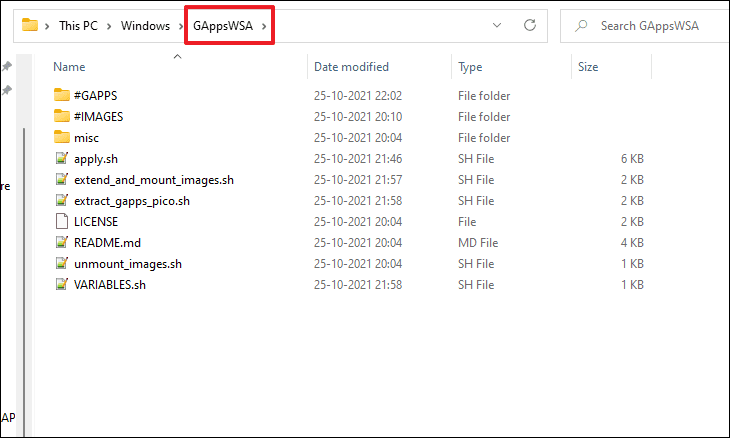Viewport: 730px width, 438px height.
Task: Click the apply.sh file icon
Action: [x=61, y=158]
